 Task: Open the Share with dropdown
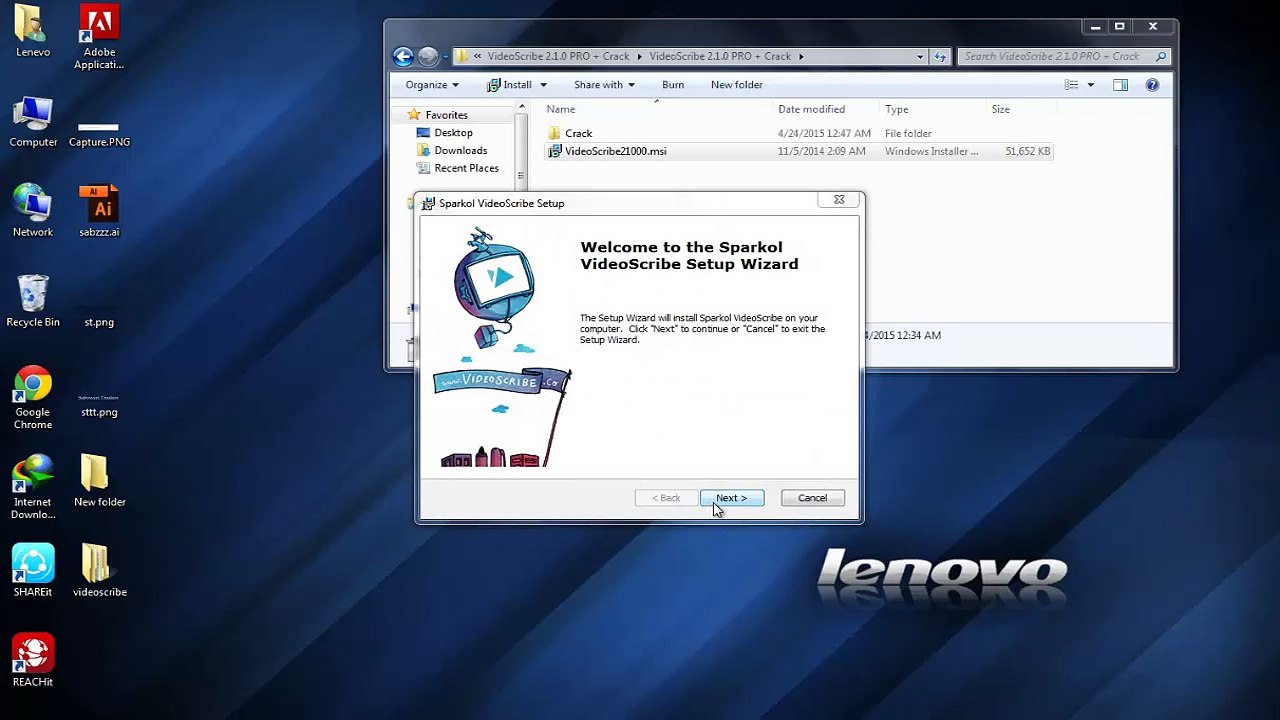tap(604, 85)
